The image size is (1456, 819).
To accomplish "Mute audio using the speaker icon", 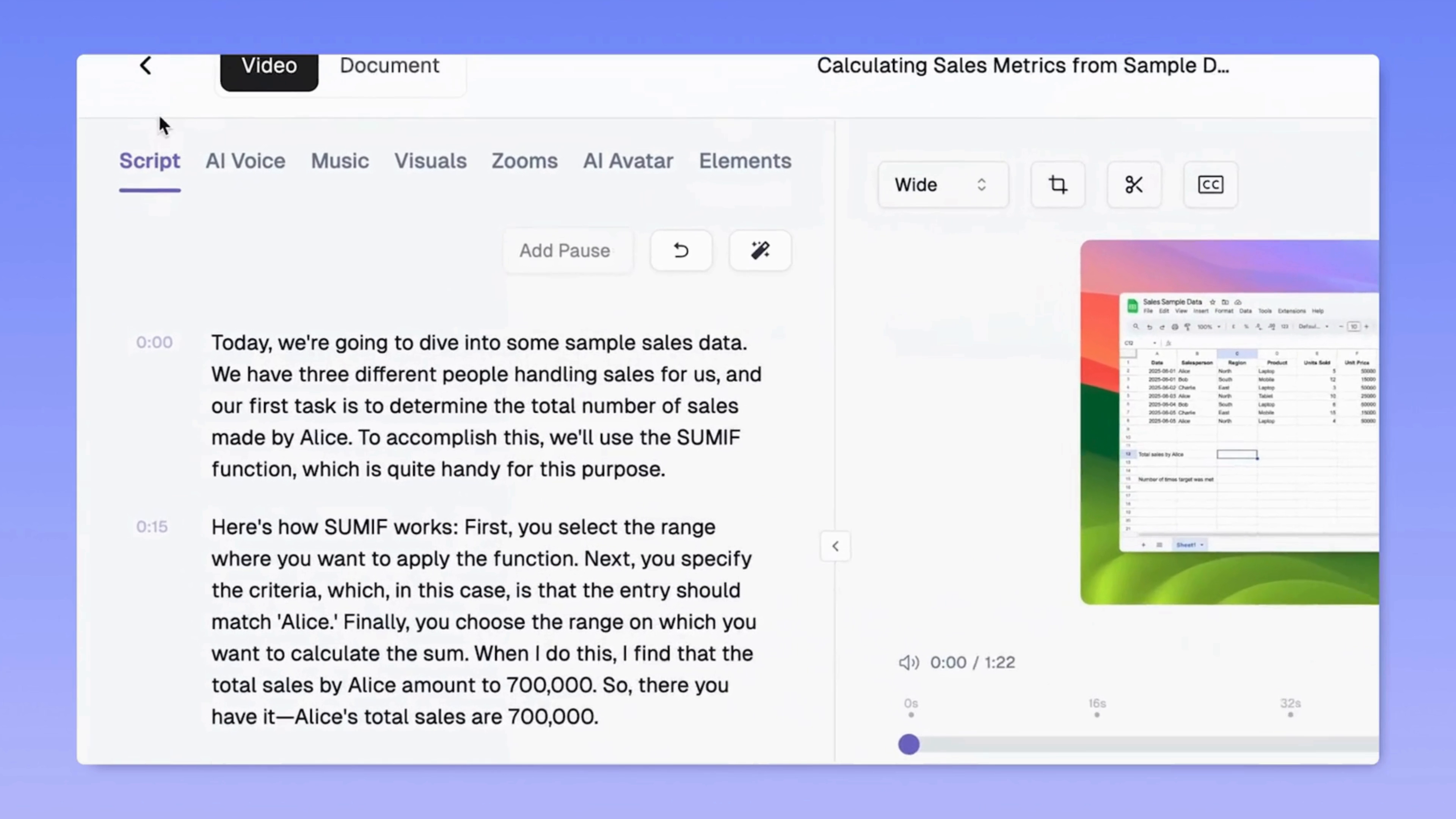I will [x=908, y=662].
